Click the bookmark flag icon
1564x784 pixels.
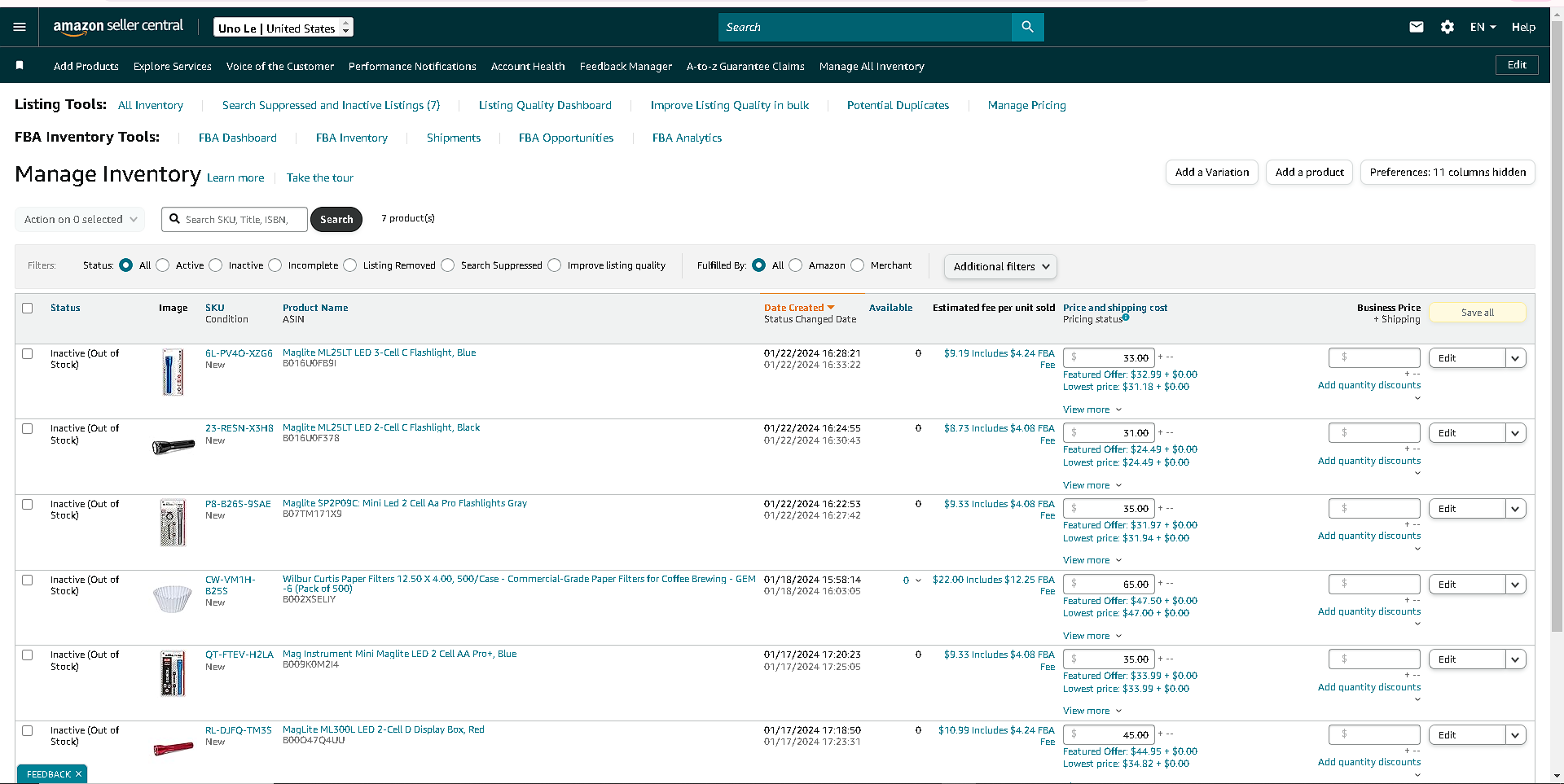pyautogui.click(x=20, y=65)
